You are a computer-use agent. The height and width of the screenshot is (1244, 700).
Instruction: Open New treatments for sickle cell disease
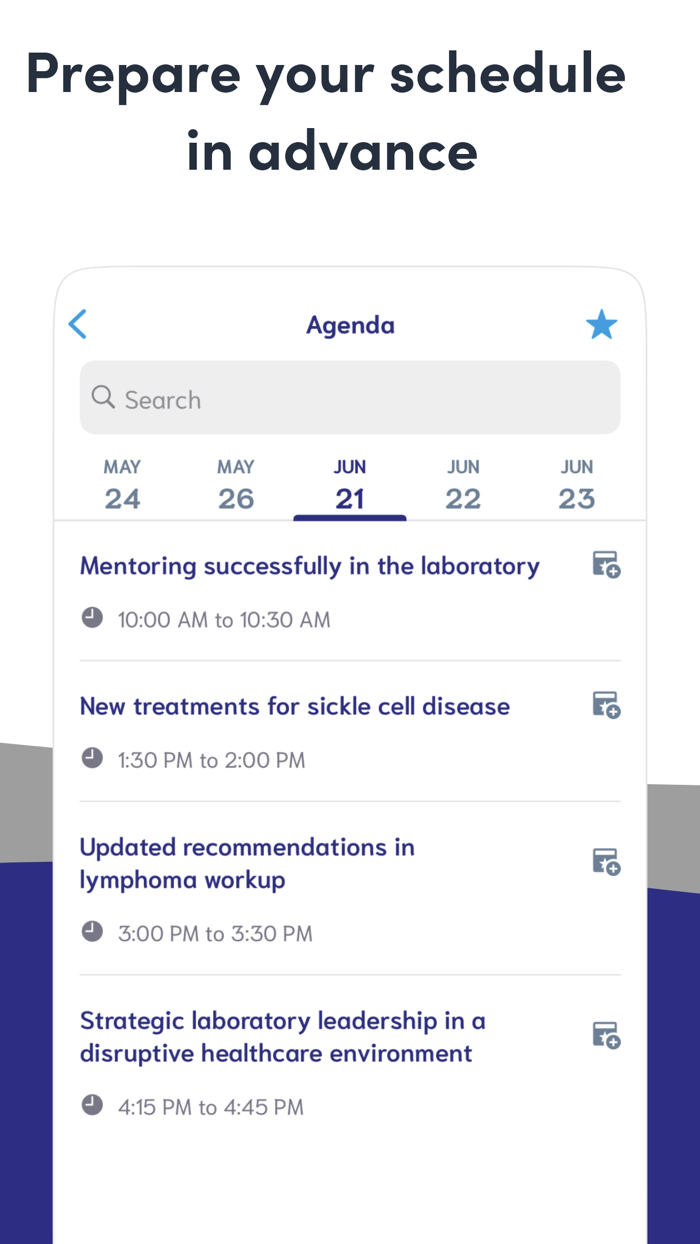coord(295,706)
